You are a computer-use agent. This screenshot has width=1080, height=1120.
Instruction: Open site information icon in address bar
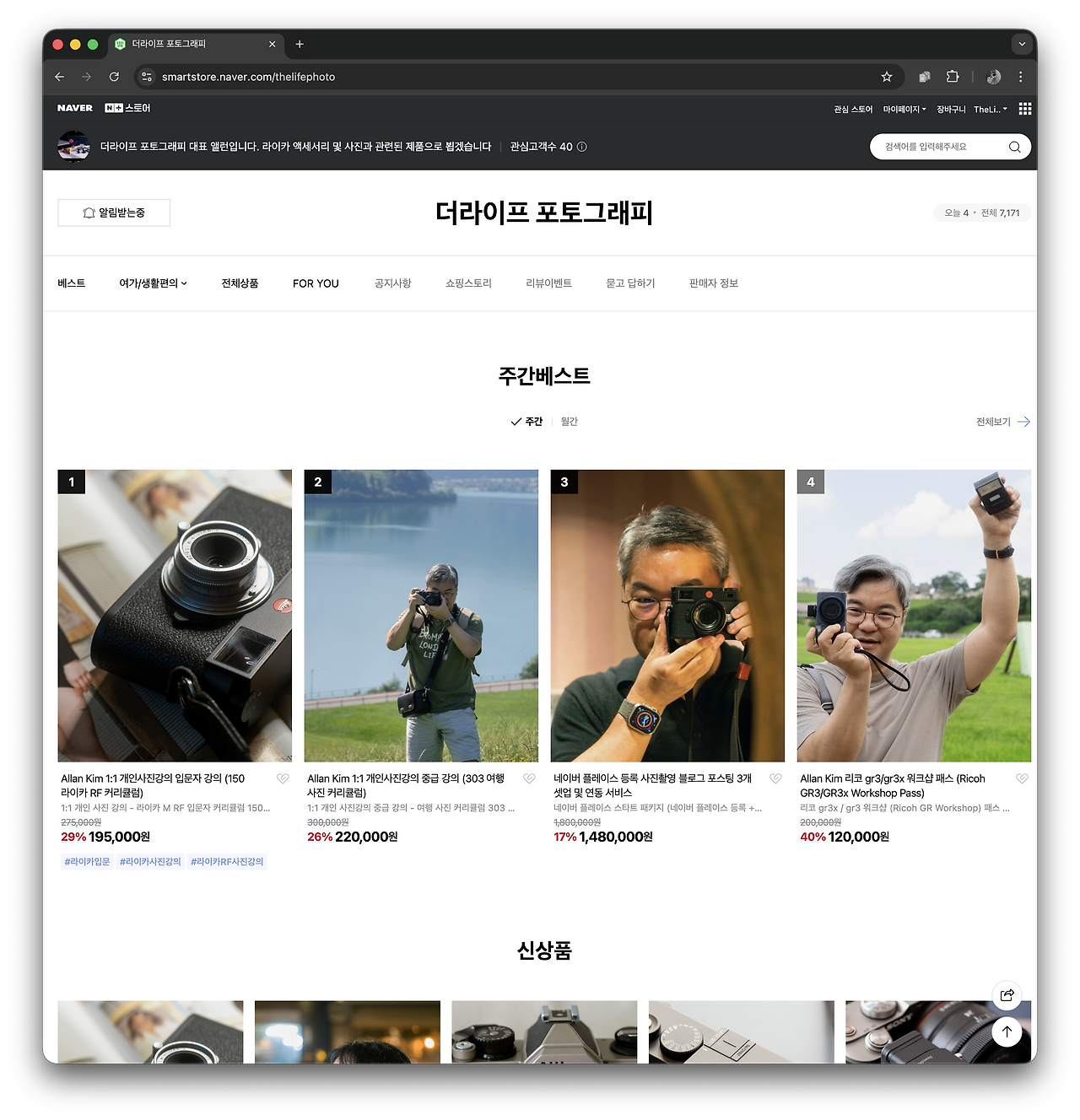pos(147,77)
